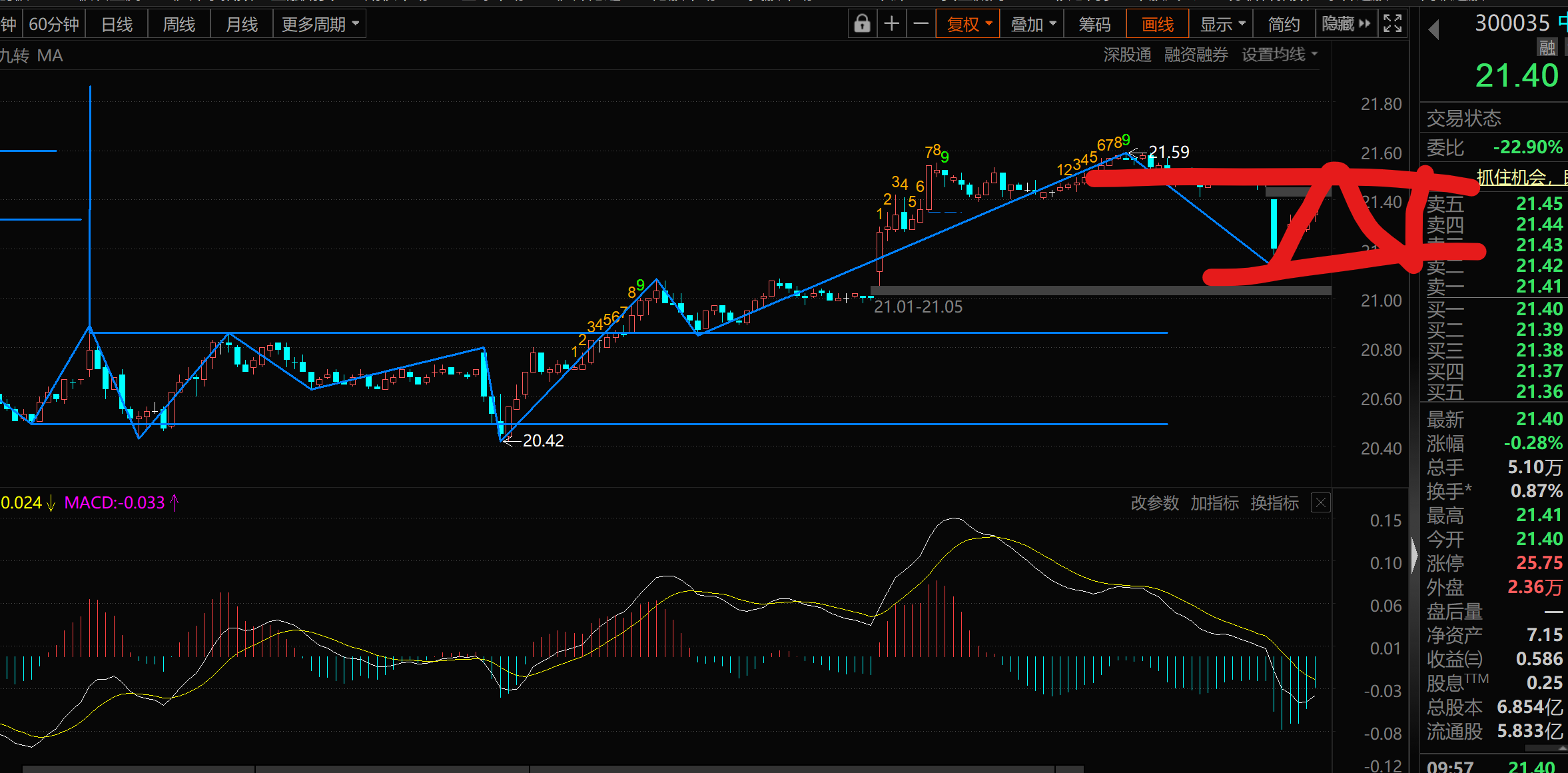
Task: Click the 融 margin badge icon
Action: (x=1547, y=48)
